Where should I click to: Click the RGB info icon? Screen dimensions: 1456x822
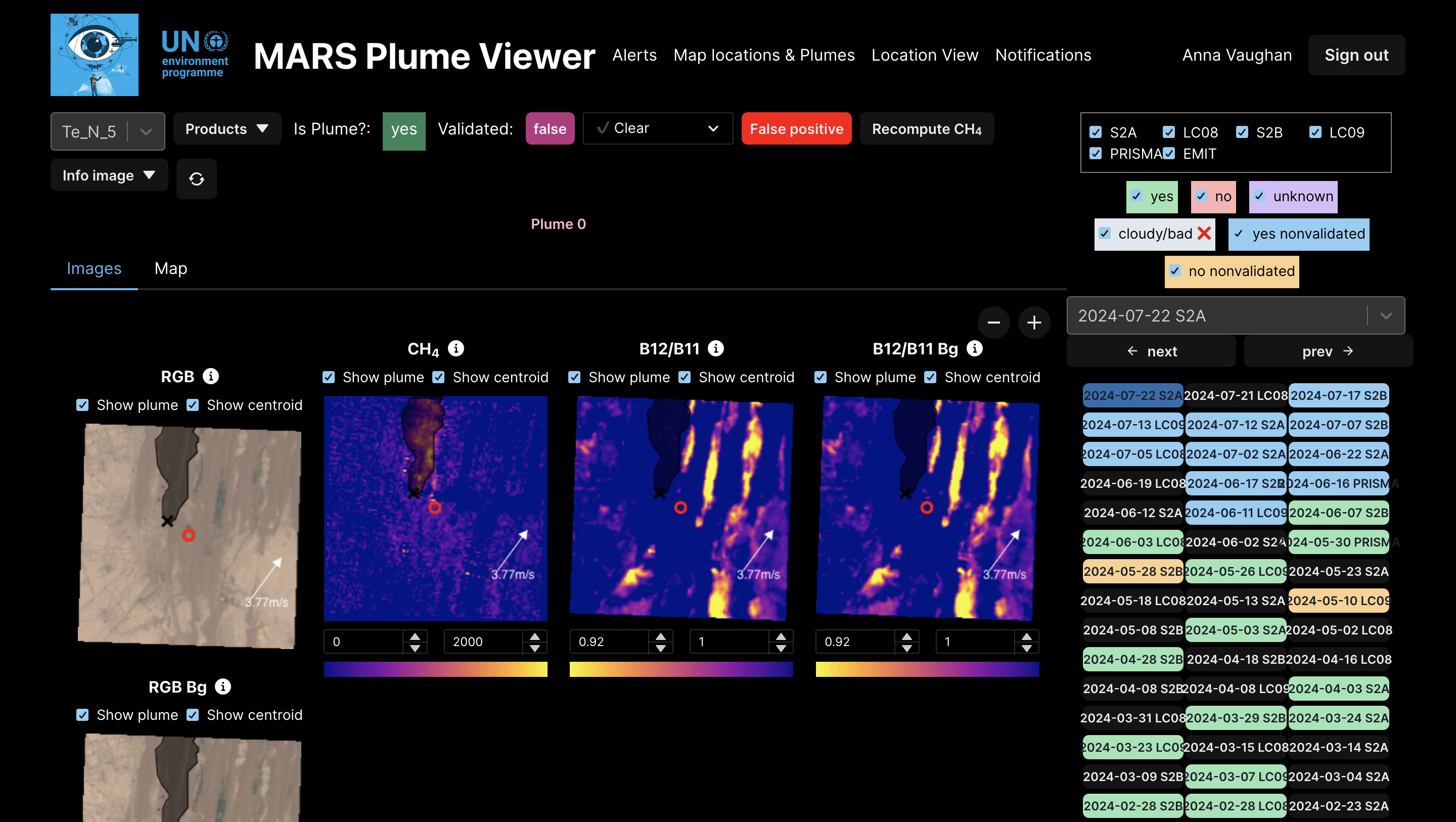pos(211,376)
